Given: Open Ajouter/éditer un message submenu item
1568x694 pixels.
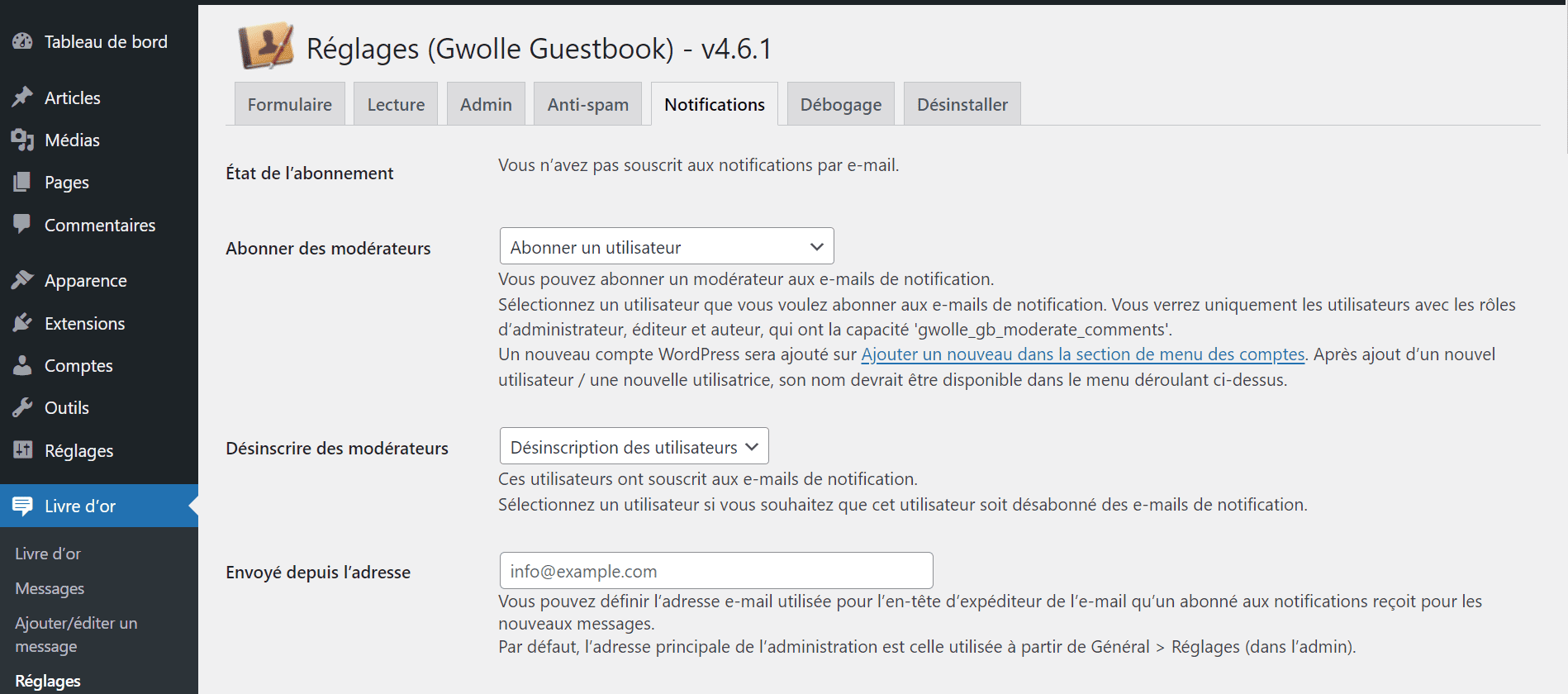Looking at the screenshot, I should click(76, 635).
